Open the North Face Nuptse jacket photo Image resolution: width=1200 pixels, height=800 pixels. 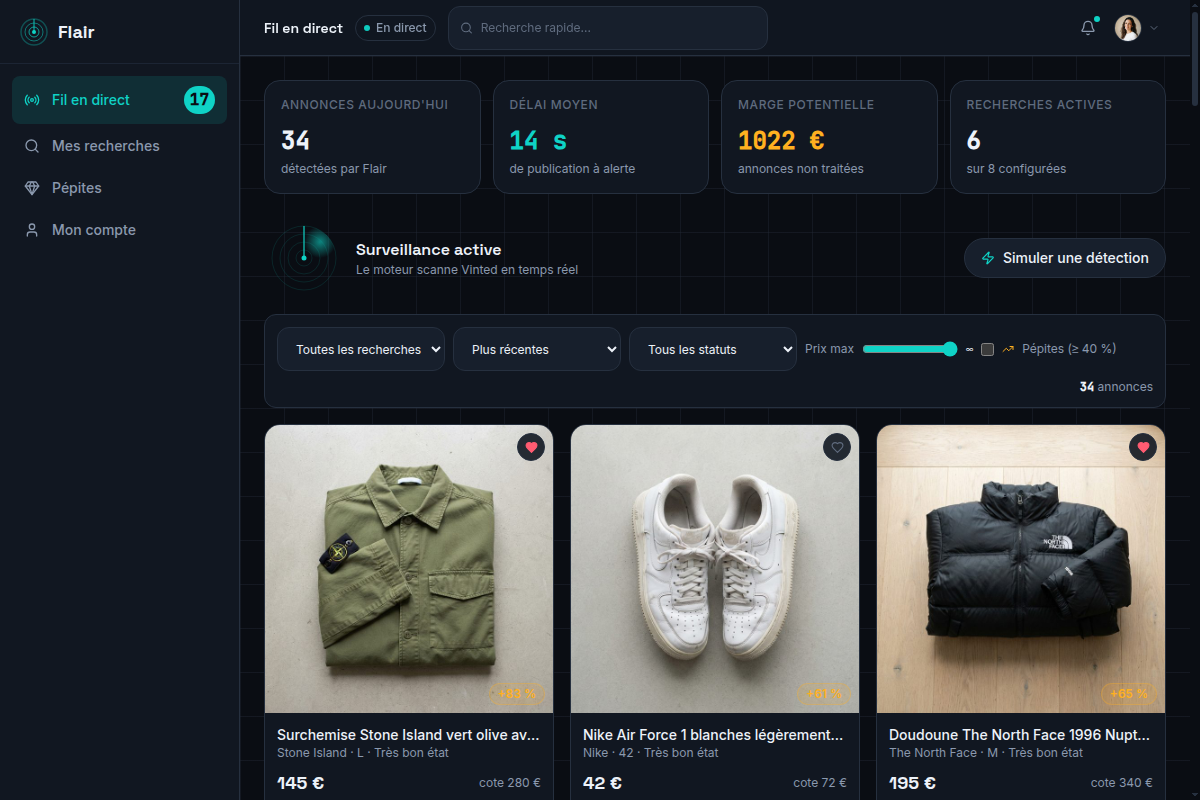coord(1021,569)
